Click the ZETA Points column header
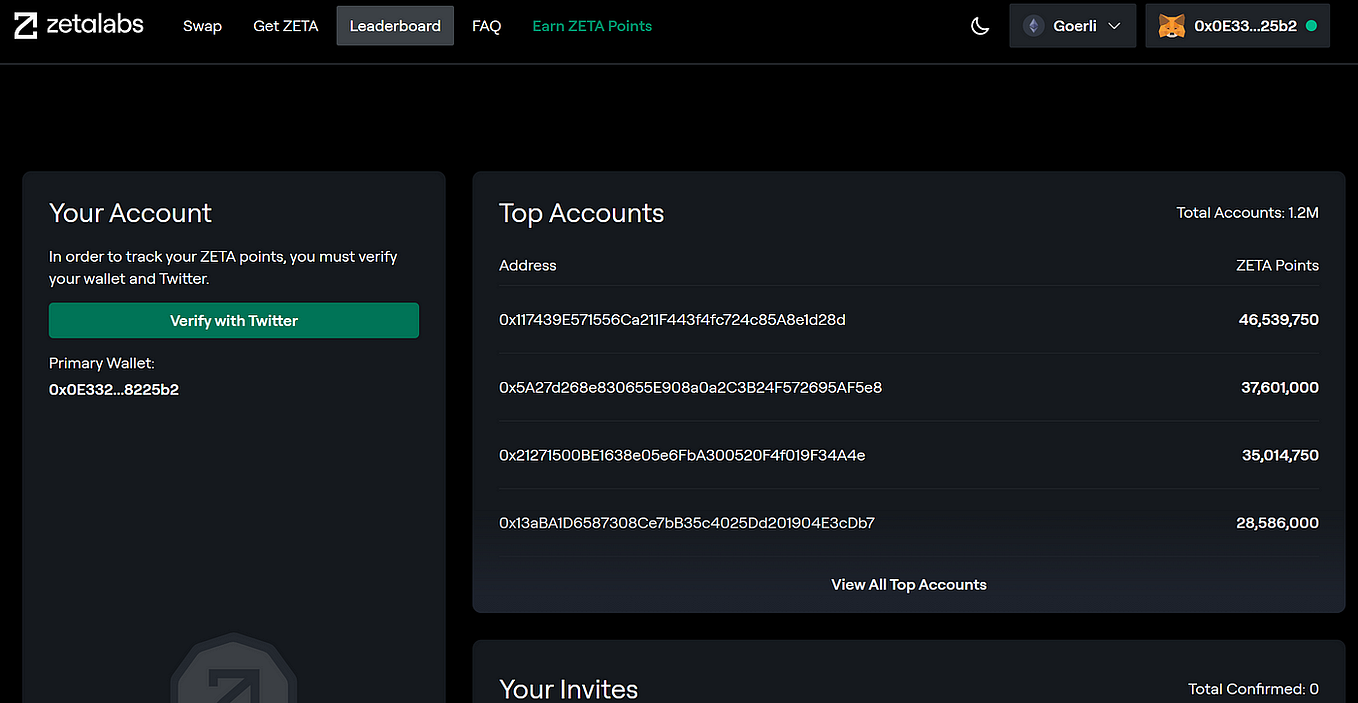1358x703 pixels. [1277, 265]
